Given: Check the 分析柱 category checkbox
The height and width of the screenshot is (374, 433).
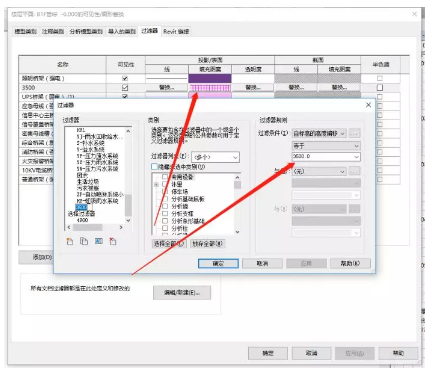Looking at the screenshot, I should tap(165, 228).
